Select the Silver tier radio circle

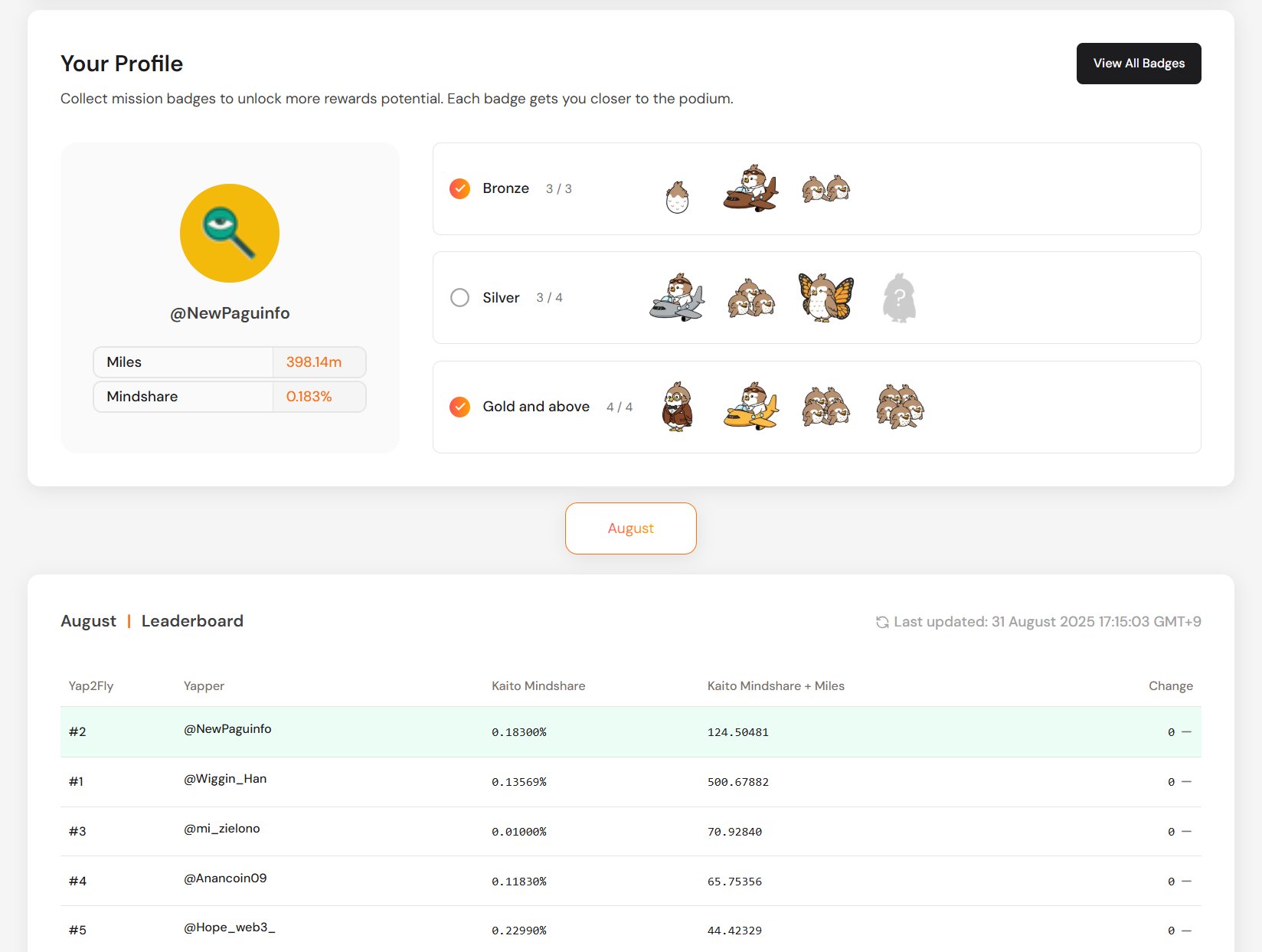(459, 297)
